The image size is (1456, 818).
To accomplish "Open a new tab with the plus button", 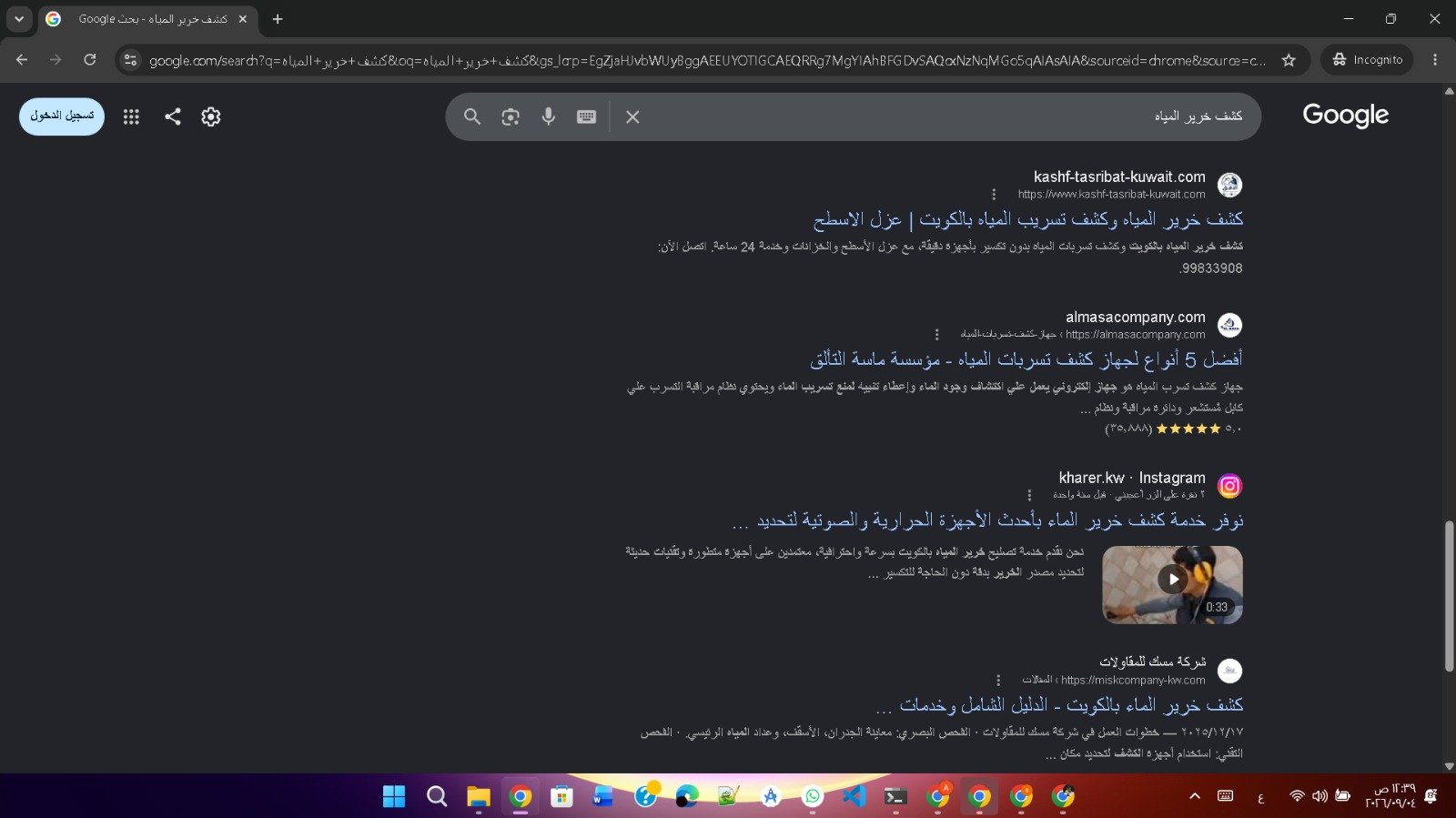I will [278, 19].
